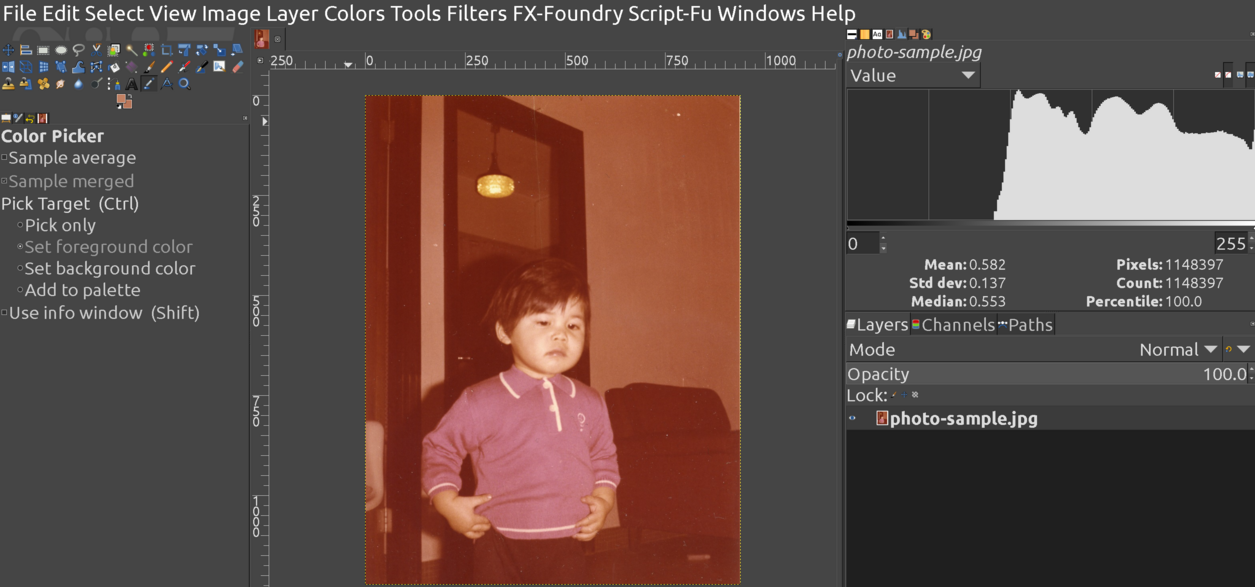Select the Move tool
Viewport: 1255px width, 587px height.
8,50
